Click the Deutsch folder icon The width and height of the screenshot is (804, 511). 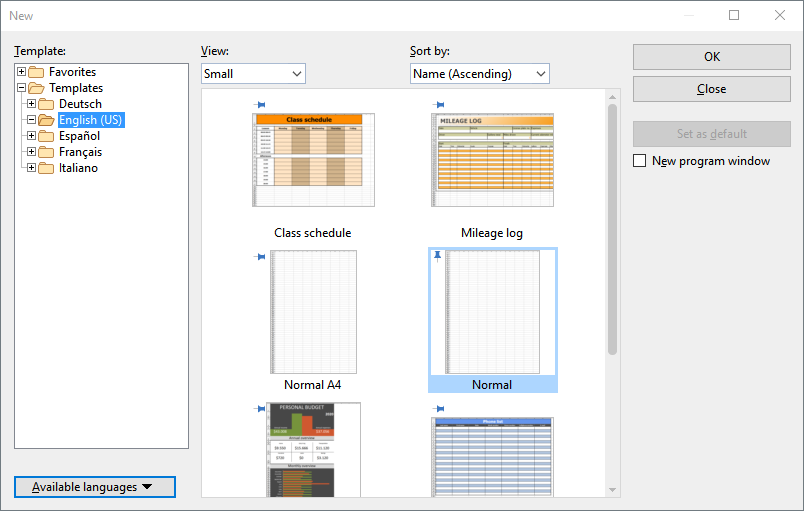point(46,104)
